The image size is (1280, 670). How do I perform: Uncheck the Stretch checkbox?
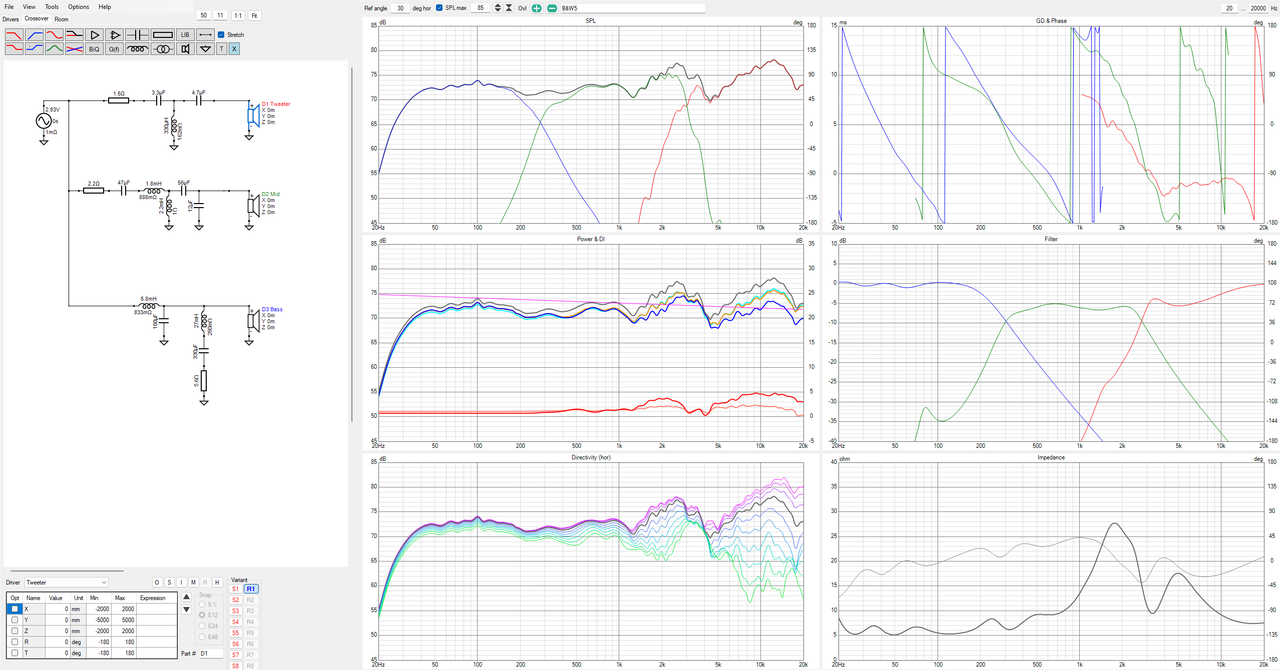point(221,35)
